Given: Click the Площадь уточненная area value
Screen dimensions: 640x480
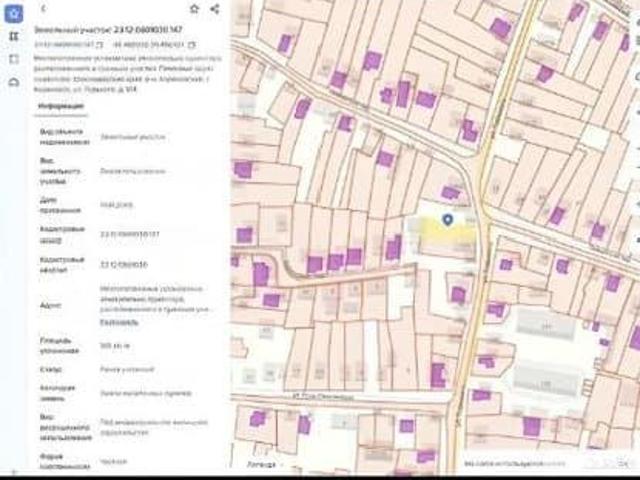Looking at the screenshot, I should pos(115,346).
